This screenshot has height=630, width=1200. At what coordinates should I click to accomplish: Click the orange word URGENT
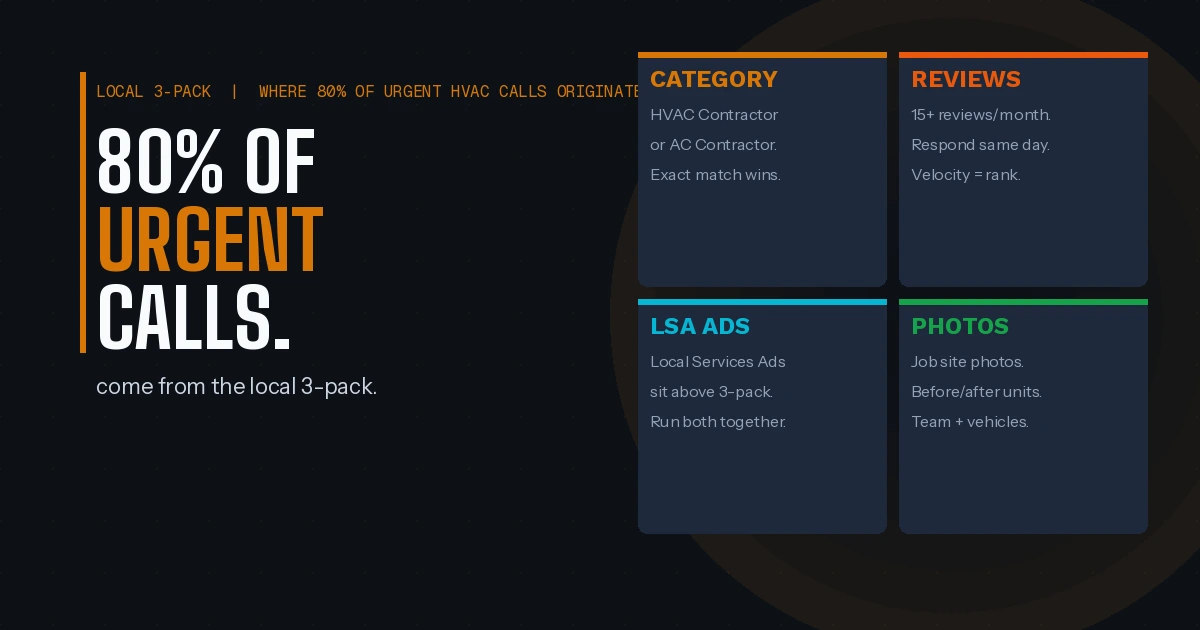(210, 241)
